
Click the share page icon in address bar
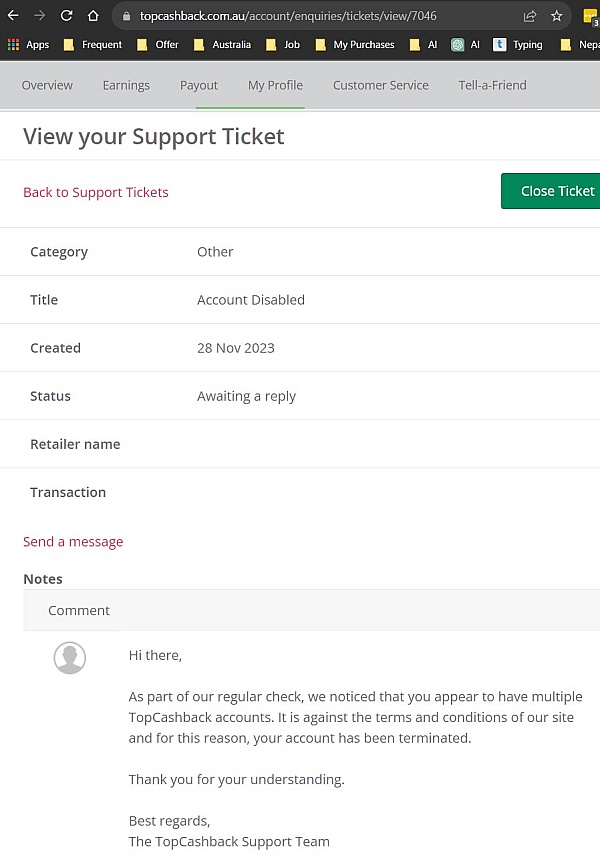tap(529, 16)
